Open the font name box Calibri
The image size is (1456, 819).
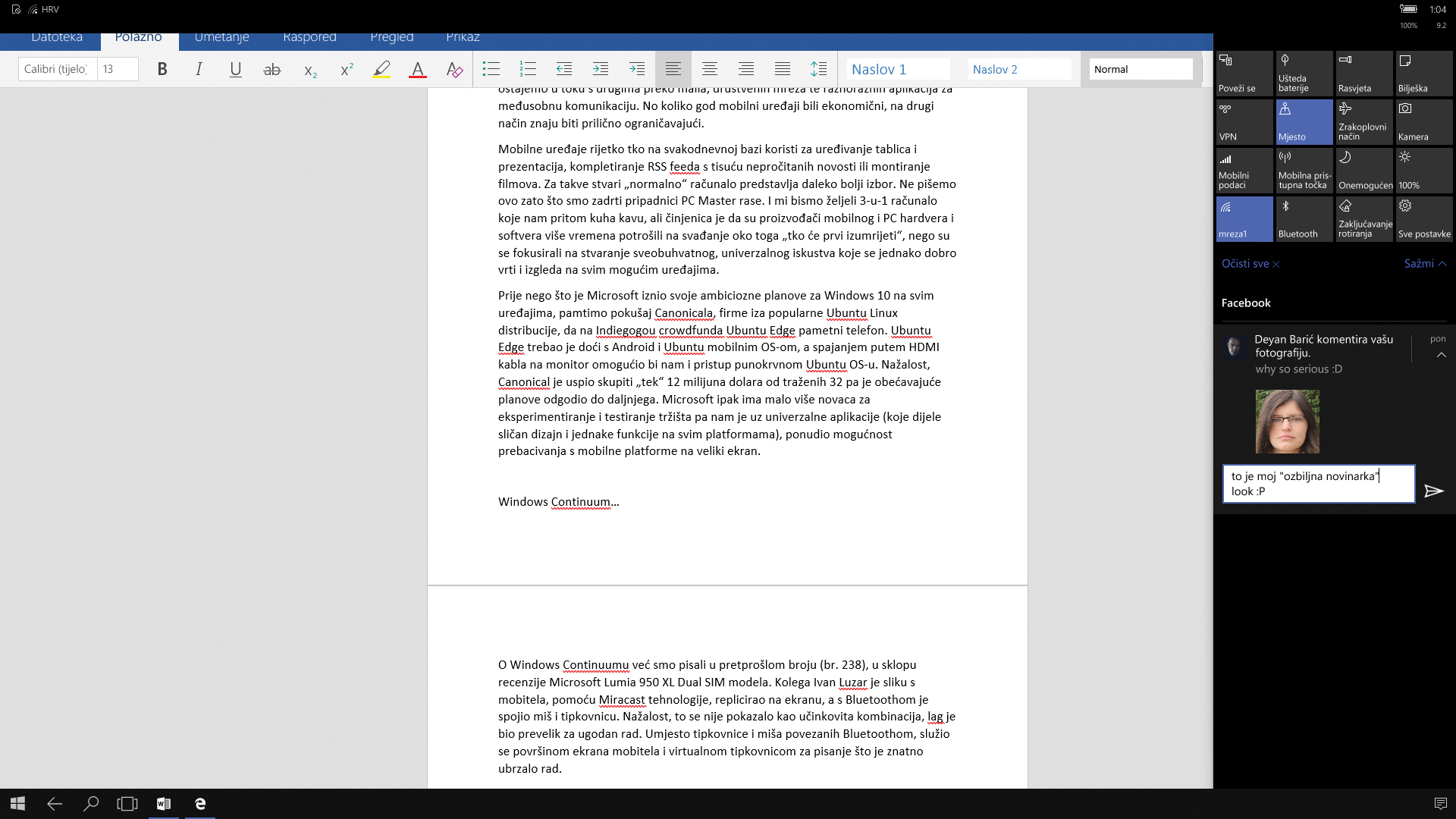tap(58, 69)
